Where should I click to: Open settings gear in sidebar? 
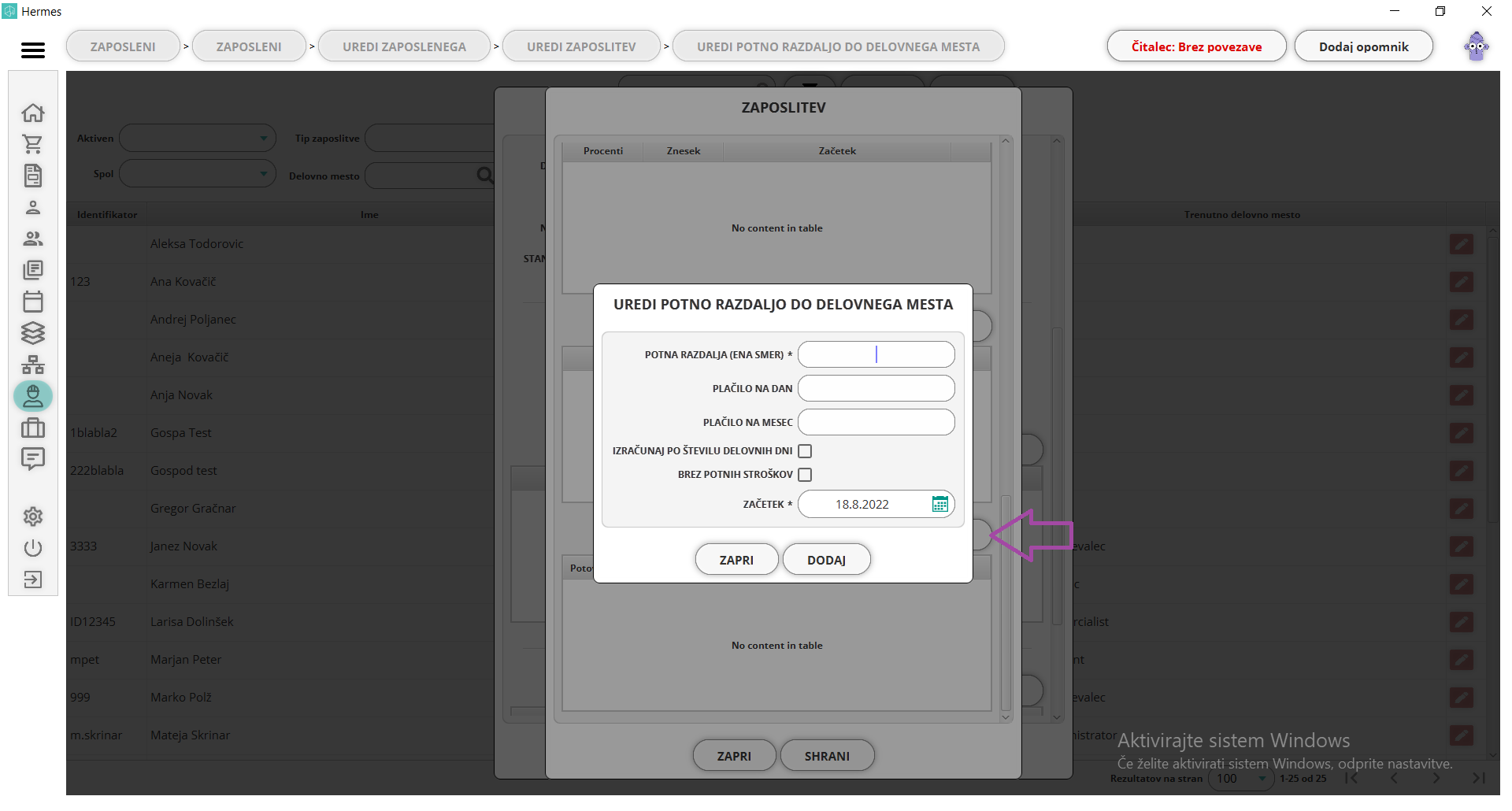click(x=33, y=517)
